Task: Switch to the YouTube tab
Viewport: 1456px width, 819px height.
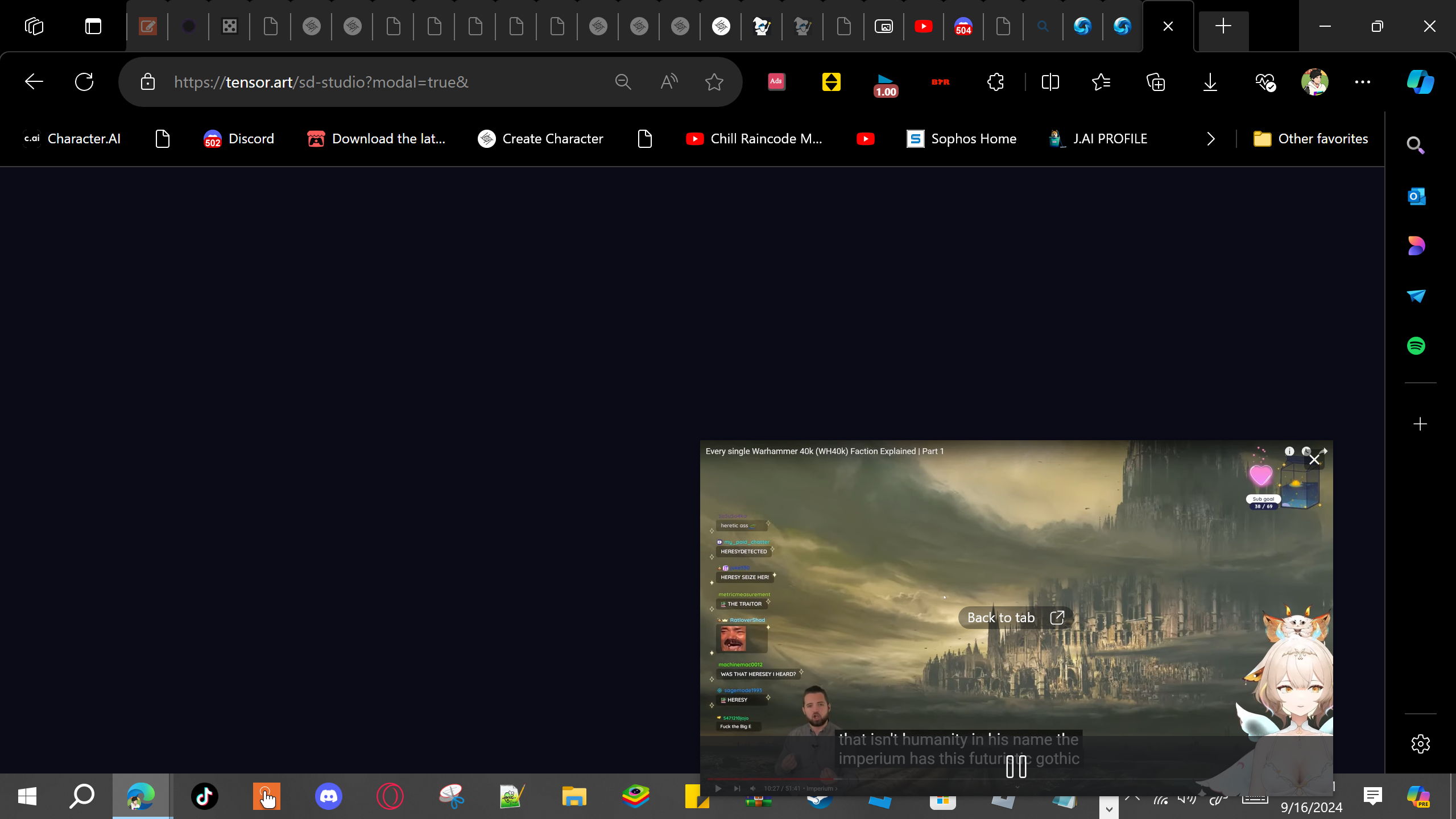Action: pyautogui.click(x=924, y=26)
